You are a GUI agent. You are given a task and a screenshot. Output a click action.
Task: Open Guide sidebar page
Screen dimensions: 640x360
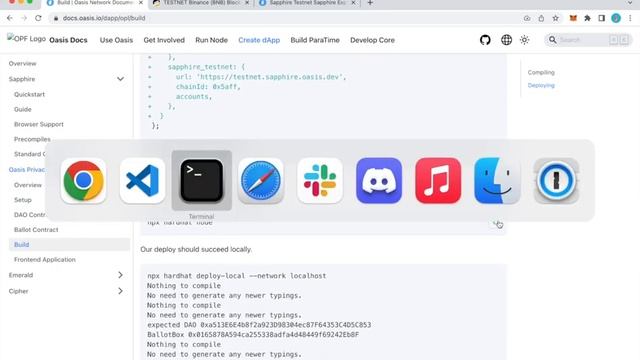(22, 109)
